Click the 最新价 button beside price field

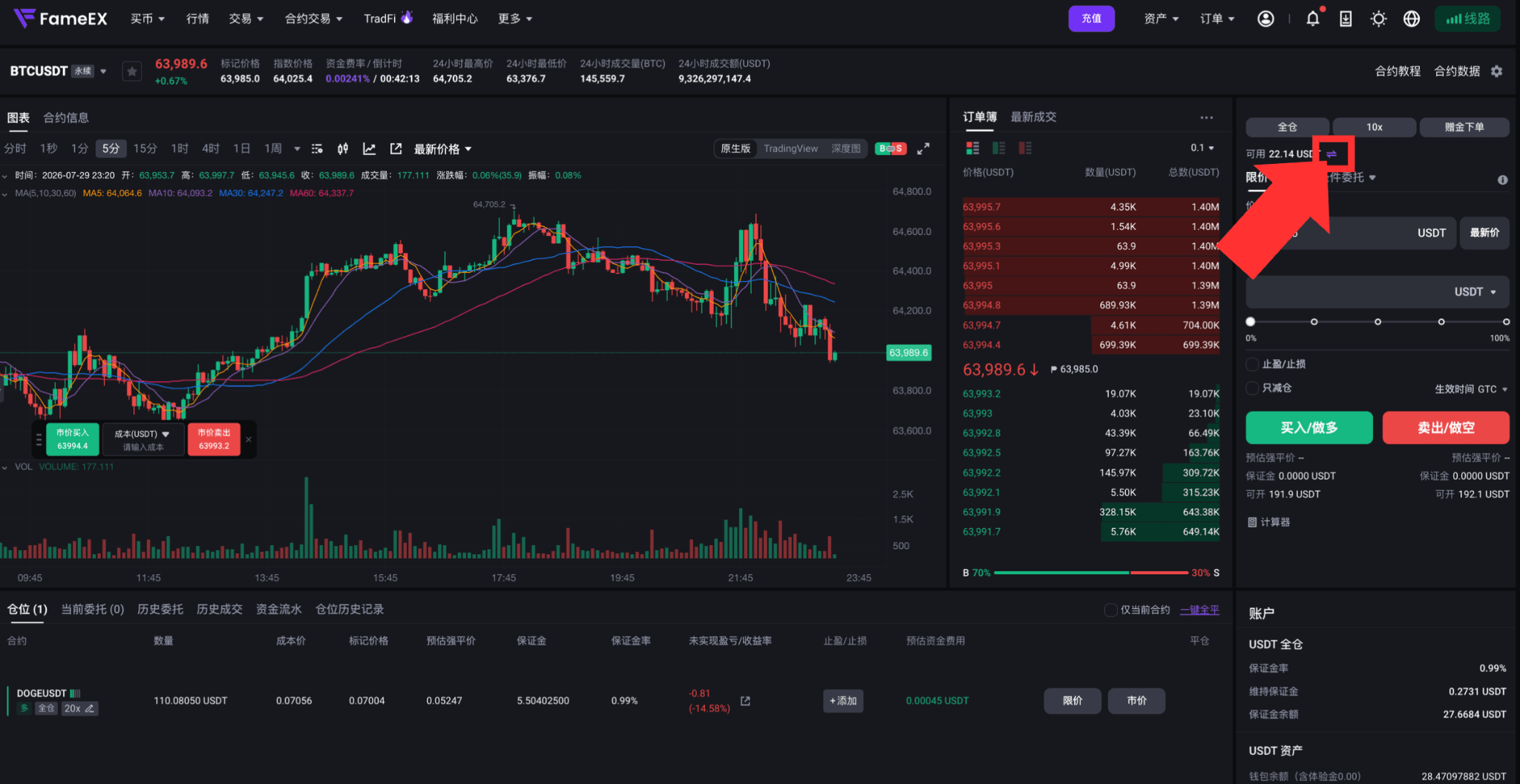(x=1484, y=233)
